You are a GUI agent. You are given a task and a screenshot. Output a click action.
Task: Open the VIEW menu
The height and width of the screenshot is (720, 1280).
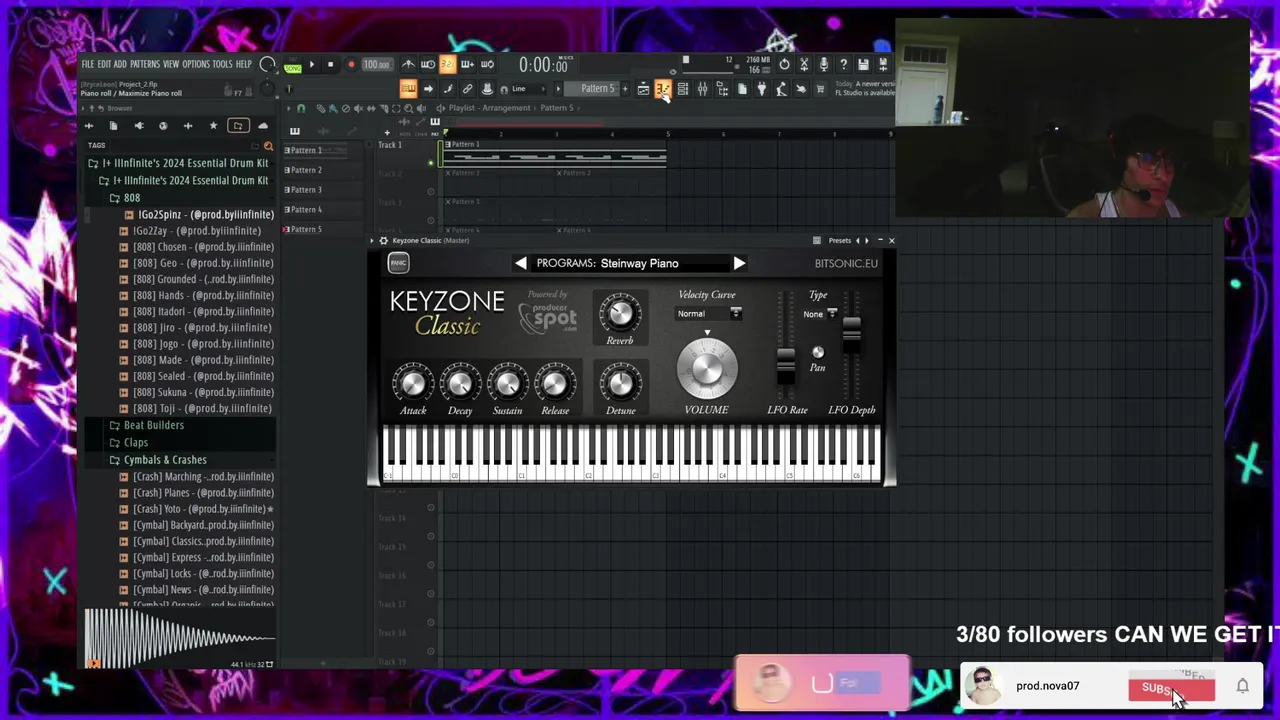click(171, 65)
